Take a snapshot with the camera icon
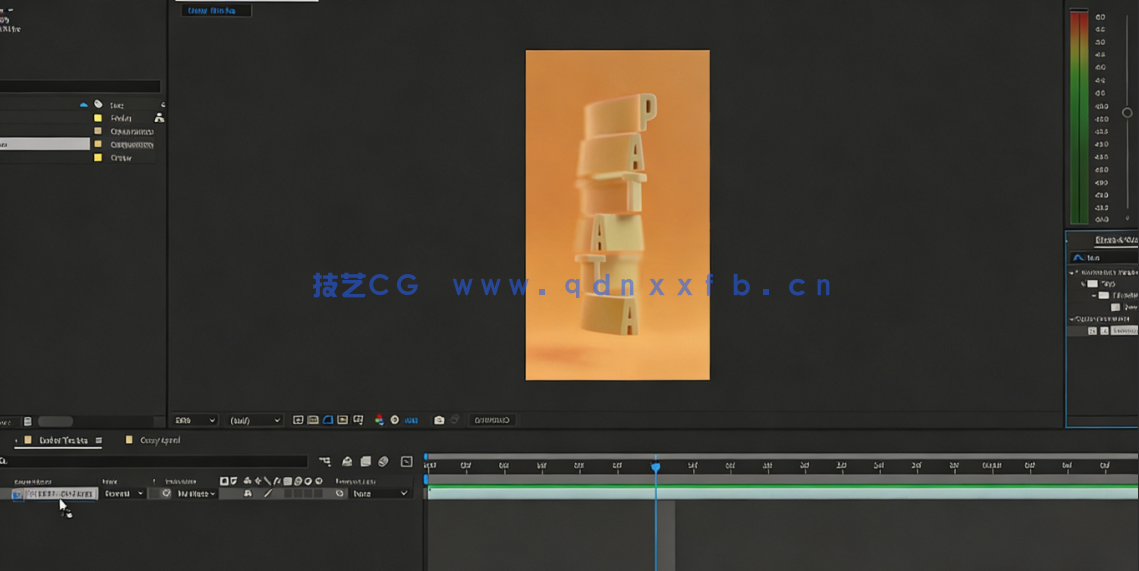The image size is (1139, 571). tap(439, 420)
